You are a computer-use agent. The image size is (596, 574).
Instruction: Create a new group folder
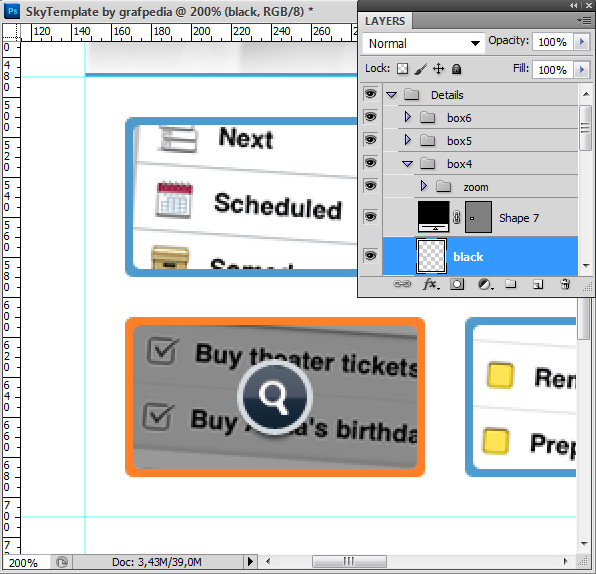[x=510, y=284]
